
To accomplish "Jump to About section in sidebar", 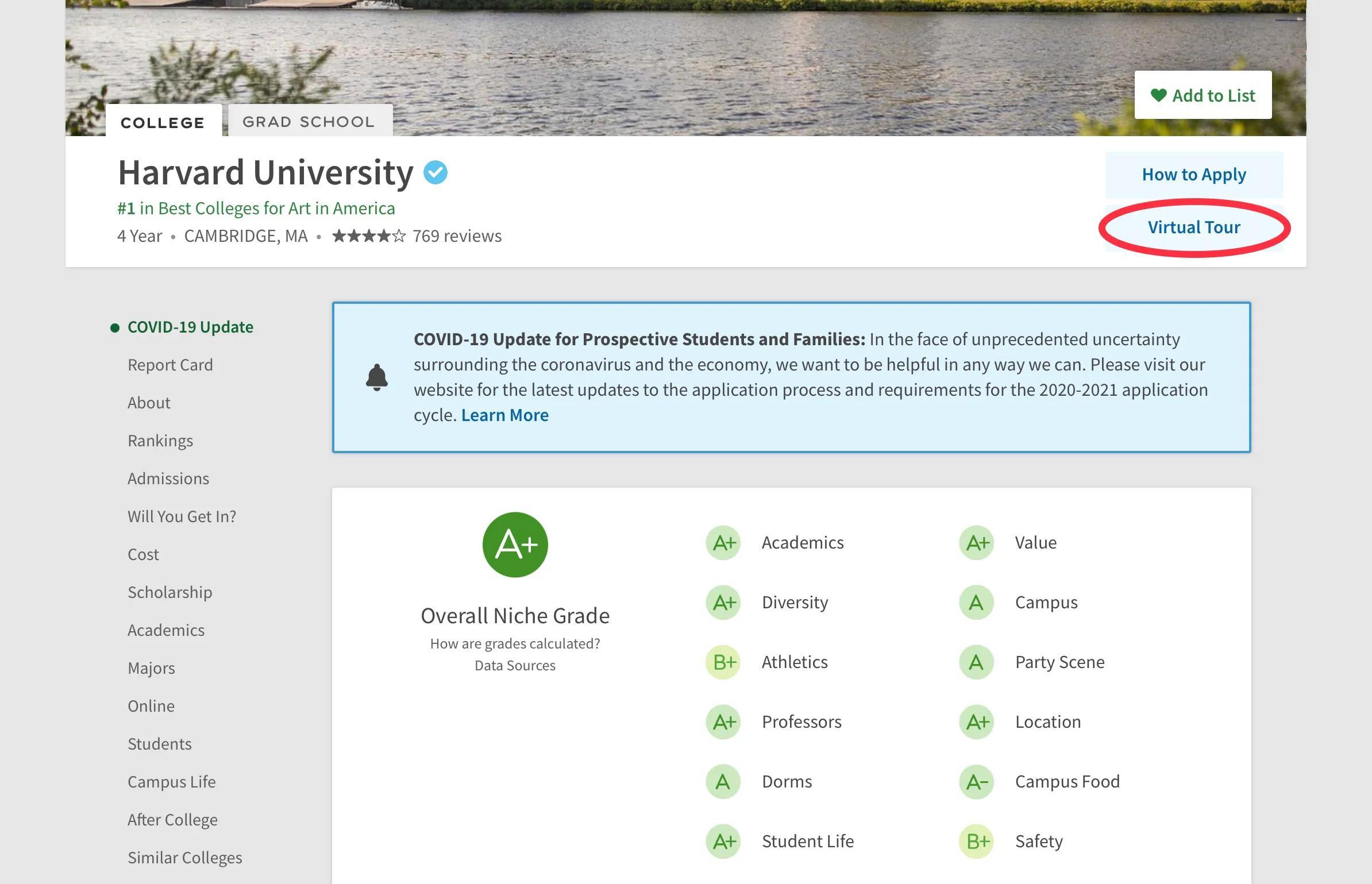I will pyautogui.click(x=149, y=403).
